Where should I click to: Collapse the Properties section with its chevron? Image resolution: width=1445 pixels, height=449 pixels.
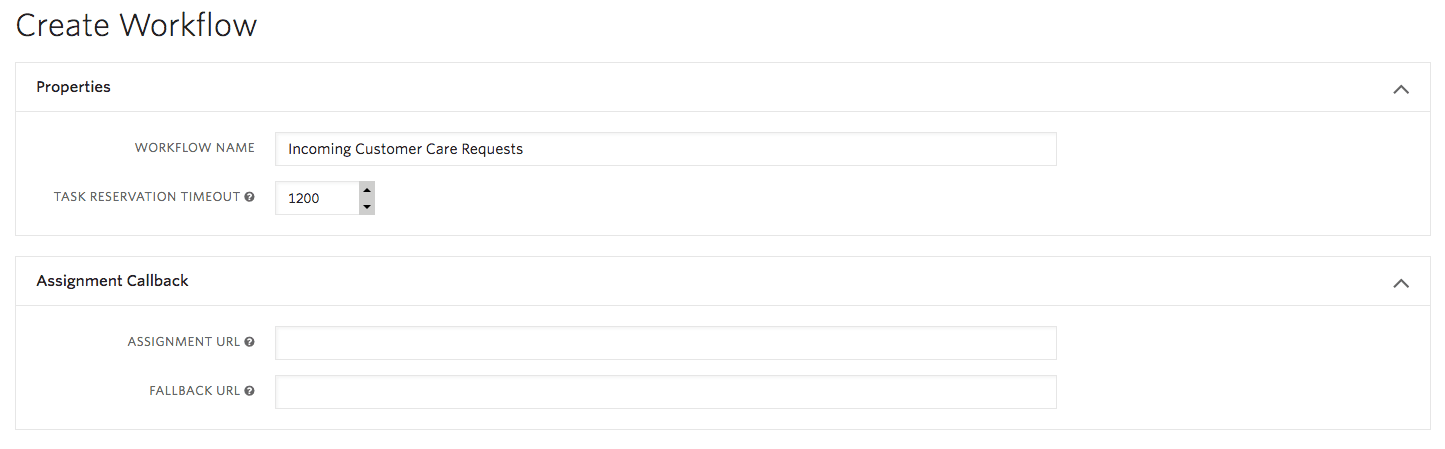(1401, 89)
